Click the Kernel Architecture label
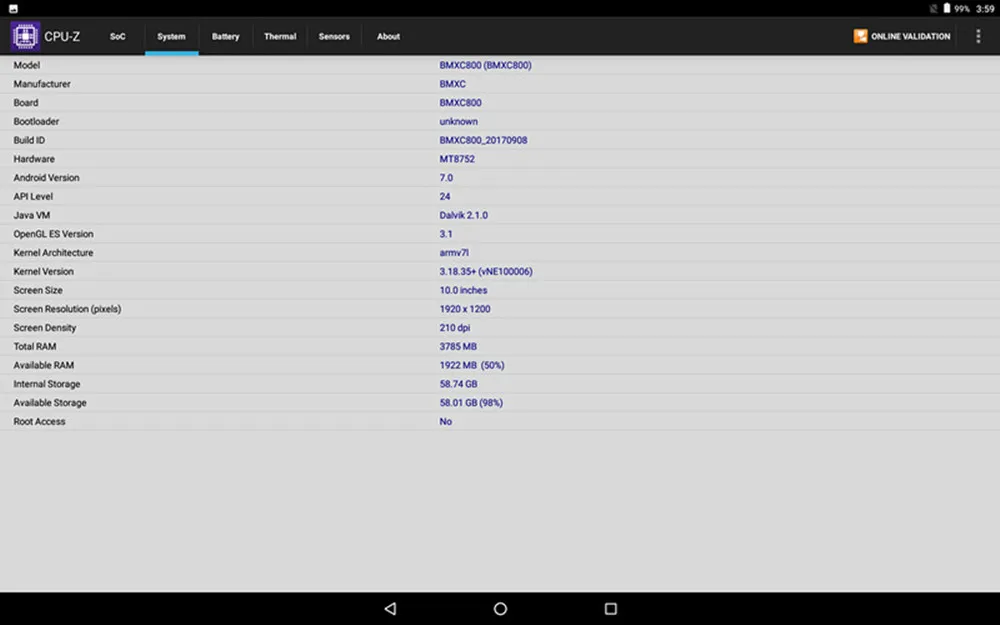Image resolution: width=1000 pixels, height=625 pixels. (x=54, y=253)
